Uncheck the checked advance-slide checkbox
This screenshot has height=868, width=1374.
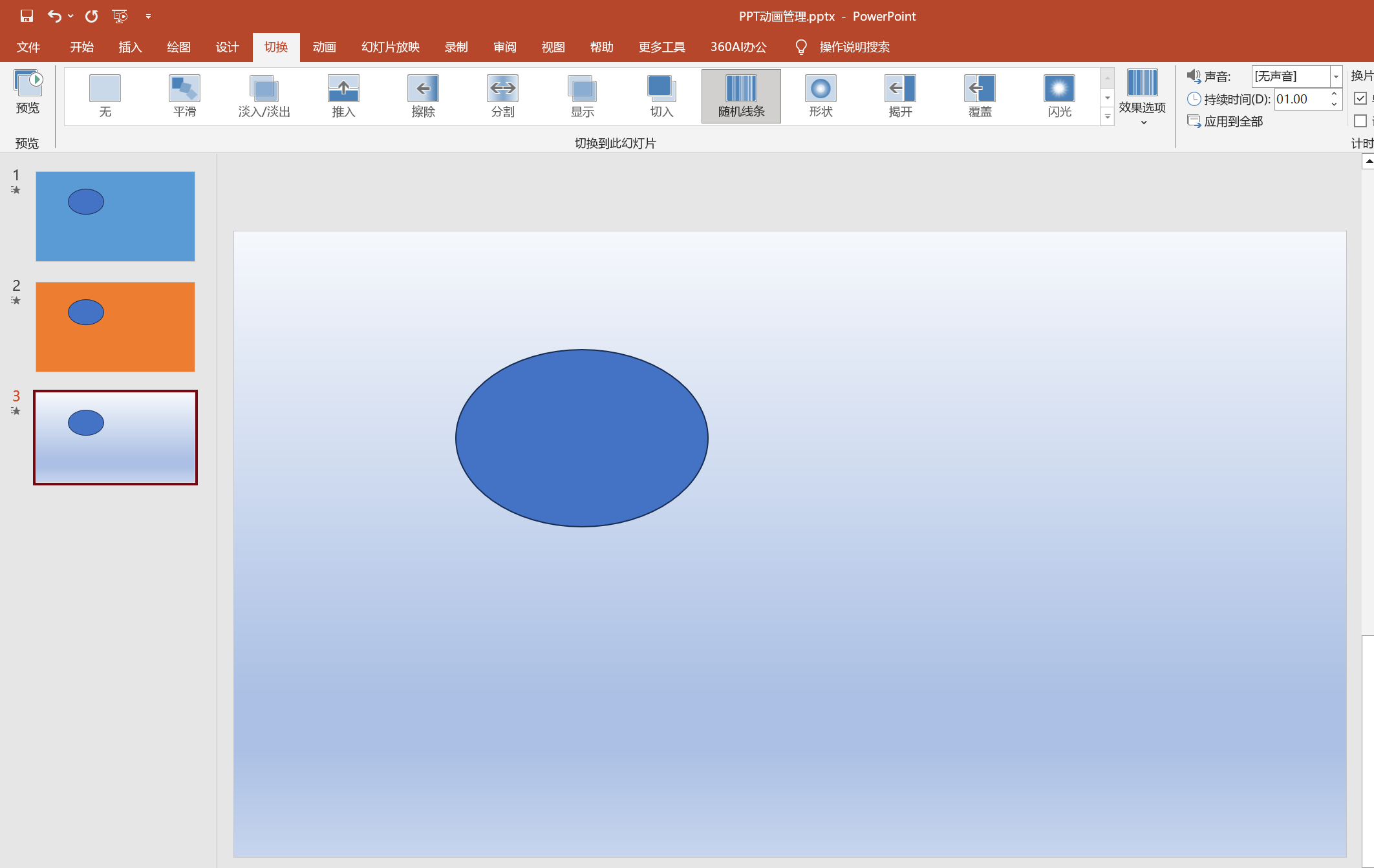click(x=1360, y=98)
